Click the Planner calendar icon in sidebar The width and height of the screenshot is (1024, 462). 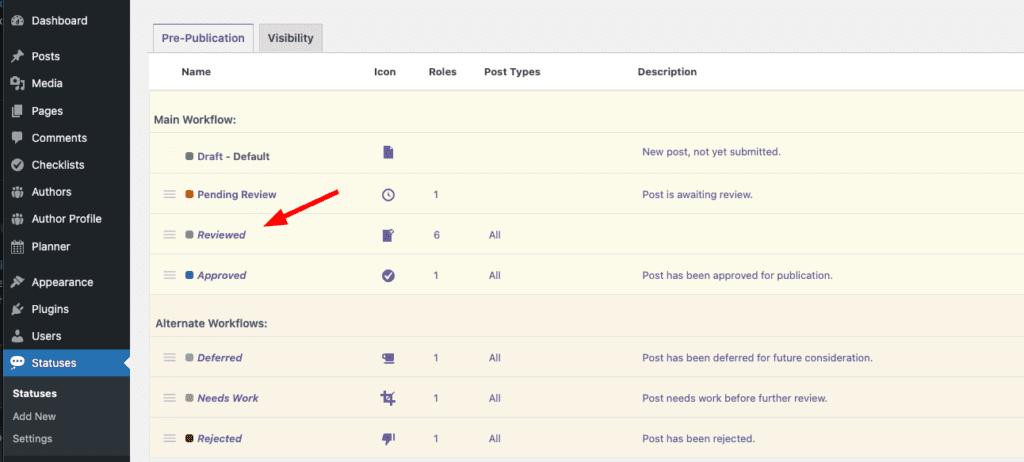[x=17, y=246]
